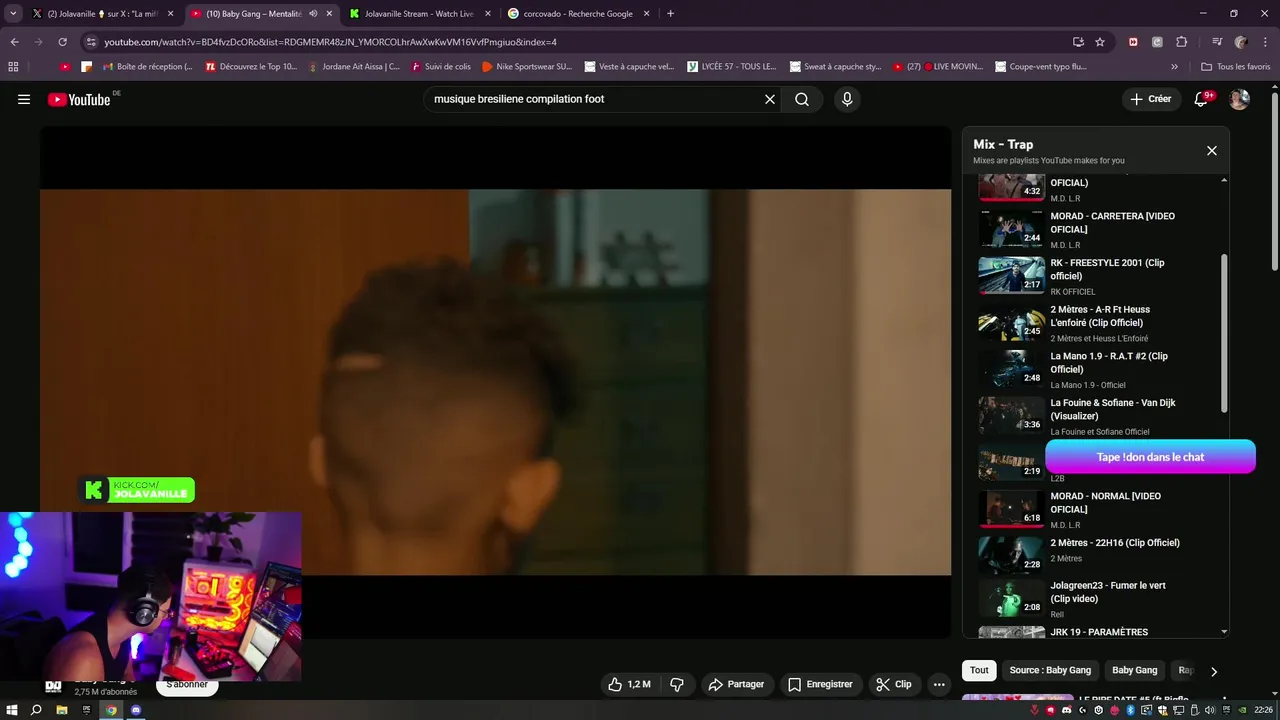Click Tape !don dans le chat banner

[x=1150, y=457]
